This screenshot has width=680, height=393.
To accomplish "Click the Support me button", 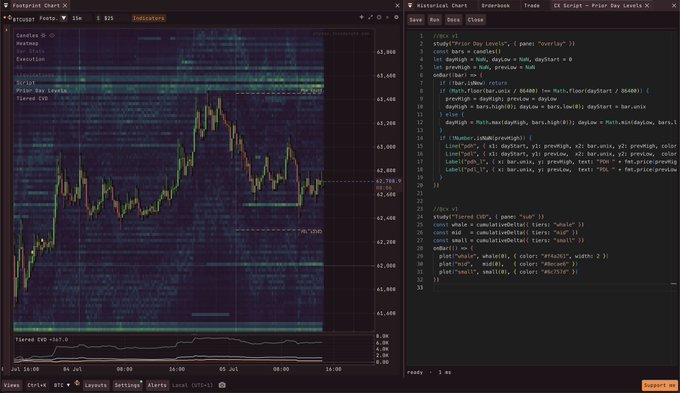I will click(x=660, y=385).
